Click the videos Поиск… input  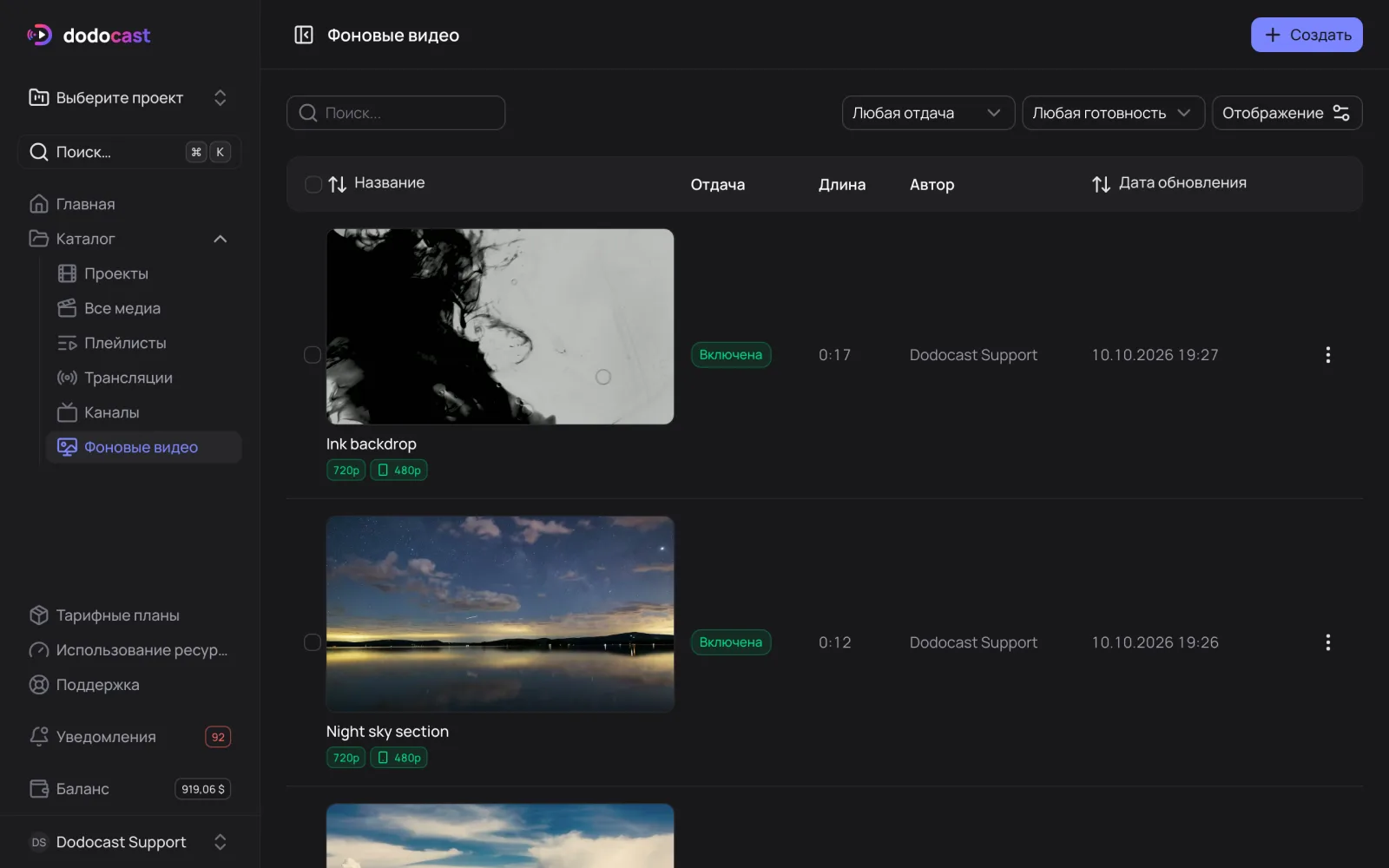[396, 113]
